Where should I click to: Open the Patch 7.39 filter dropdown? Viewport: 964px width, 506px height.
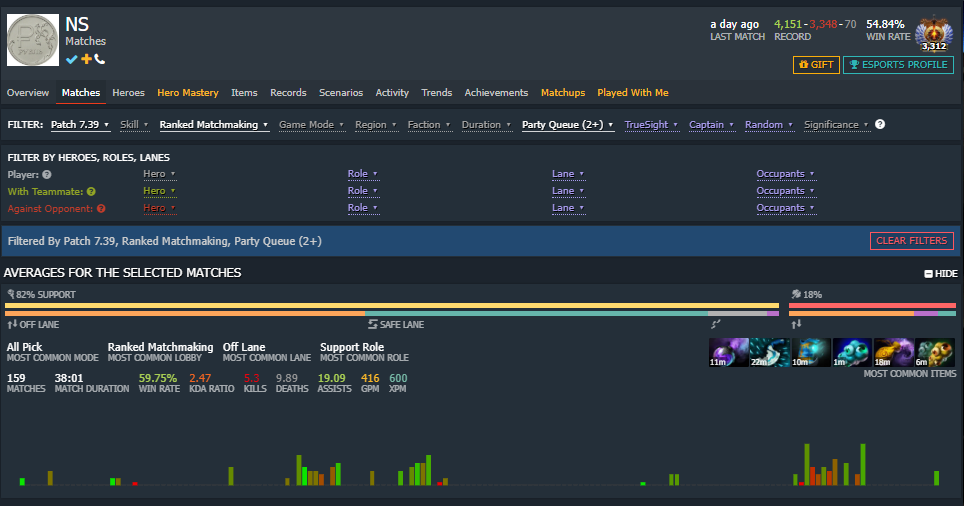[80, 125]
